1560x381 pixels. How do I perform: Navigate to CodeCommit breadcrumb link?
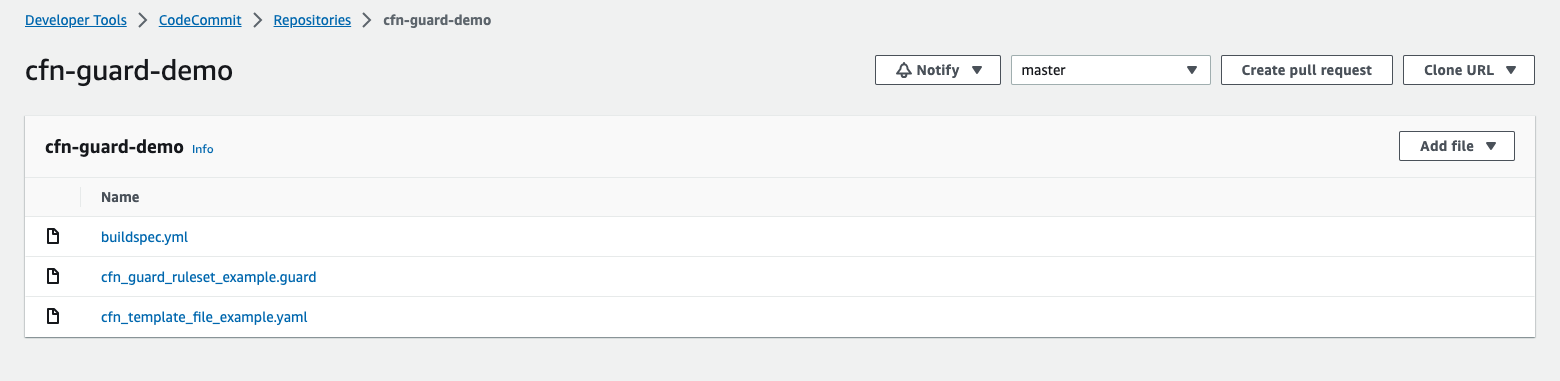(200, 20)
